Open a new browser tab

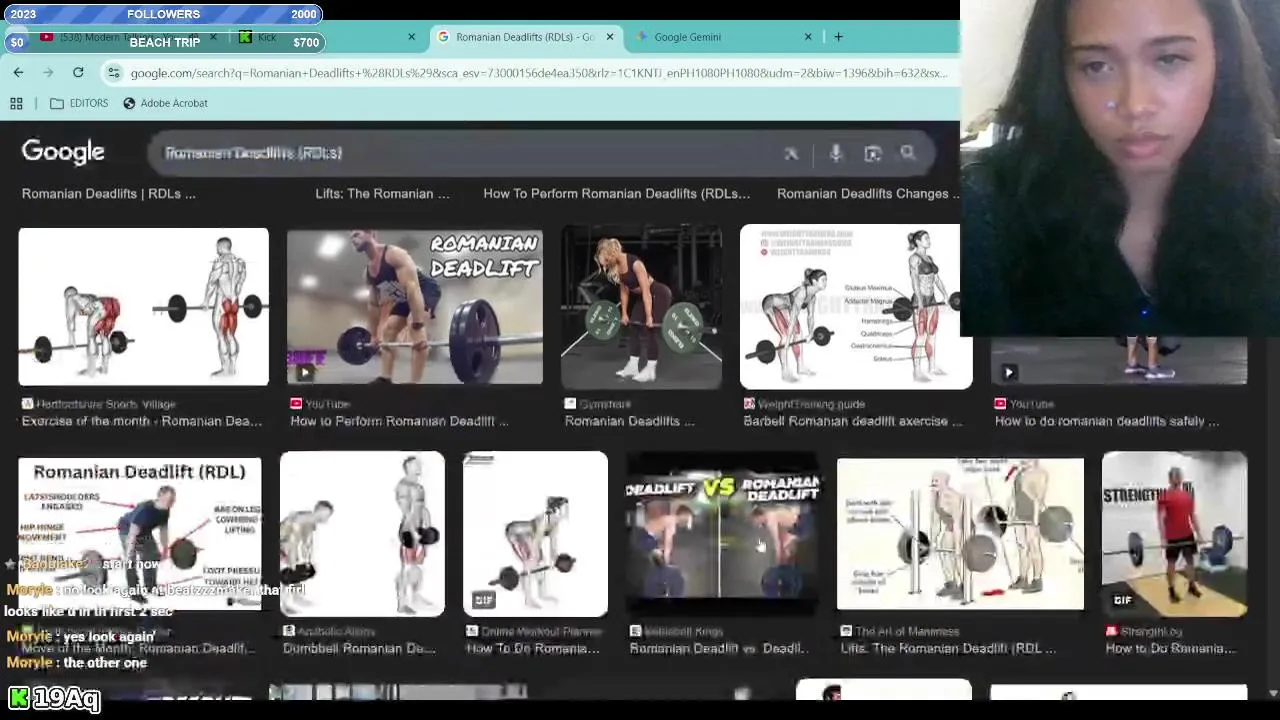[838, 37]
